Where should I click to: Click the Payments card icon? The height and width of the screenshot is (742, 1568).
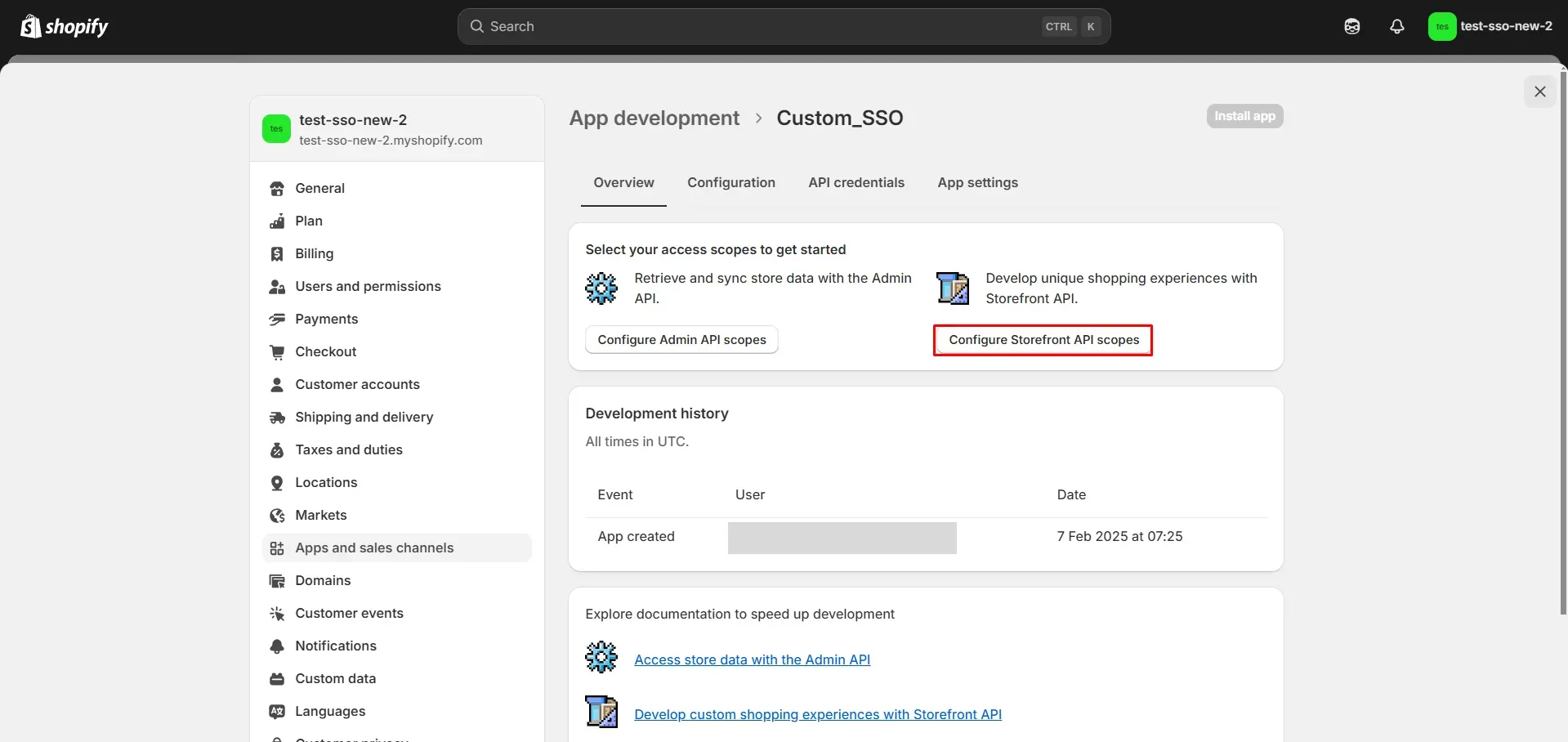point(277,320)
